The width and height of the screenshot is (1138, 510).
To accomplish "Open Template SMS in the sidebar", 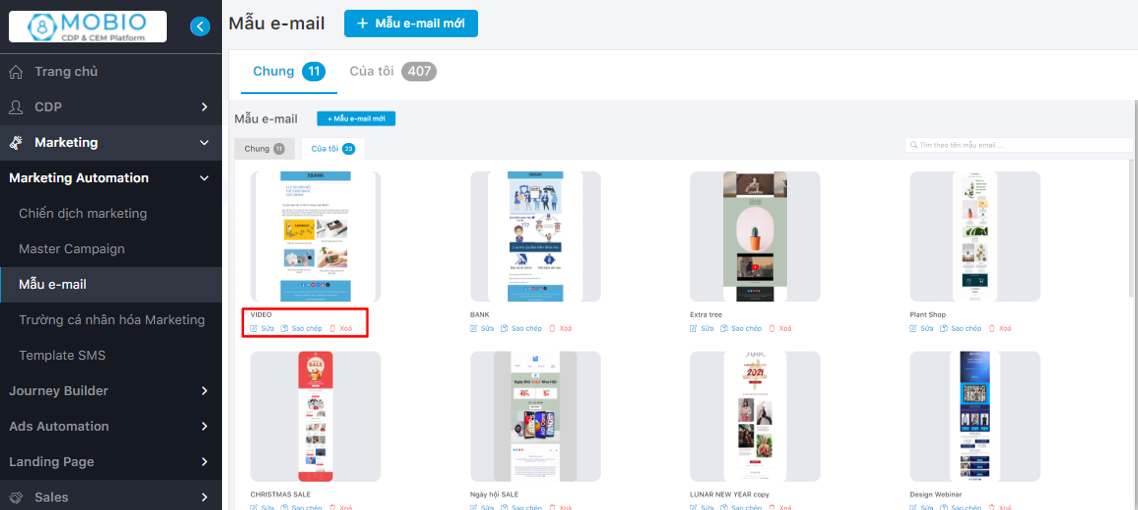I will tap(62, 355).
